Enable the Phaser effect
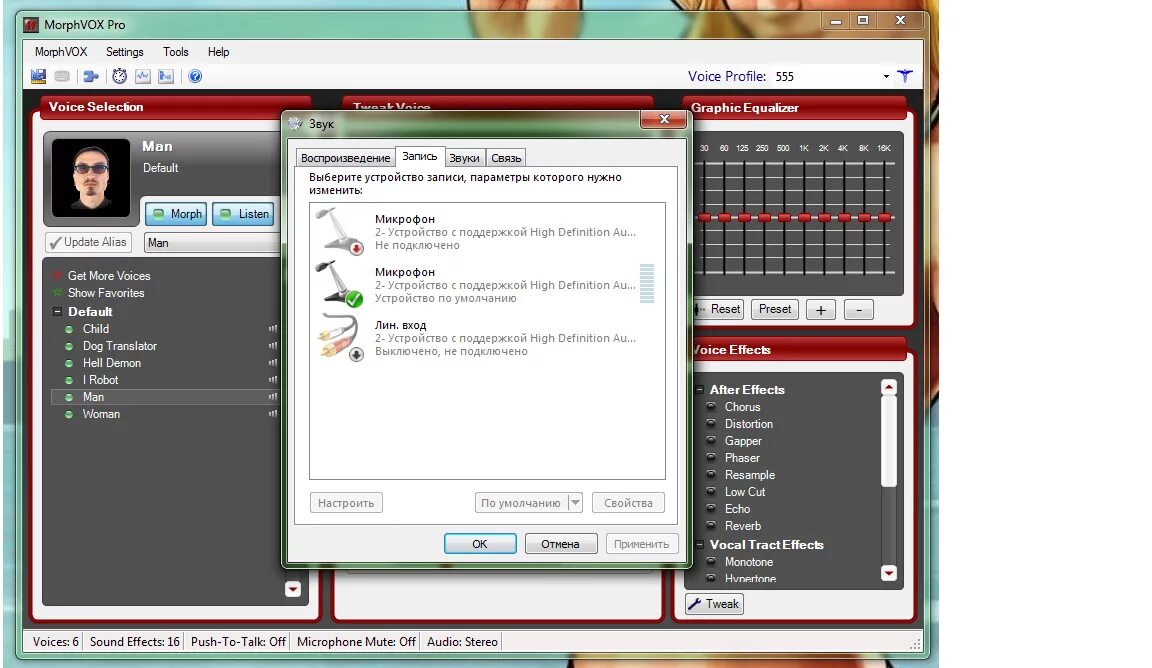Image resolution: width=1152 pixels, height=668 pixels. [x=711, y=457]
